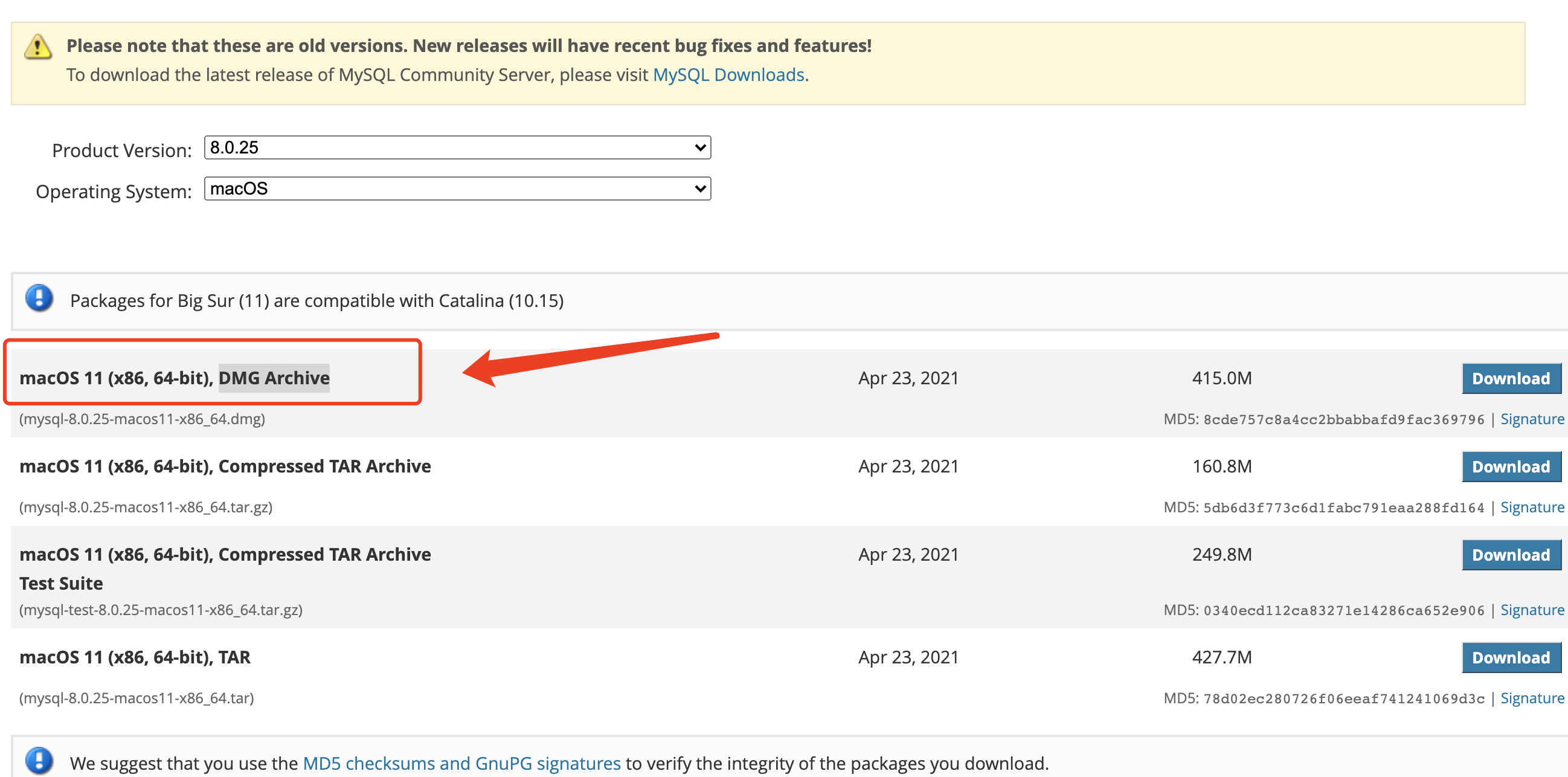Click the DMG MD5 checksum value
1568x777 pixels.
(x=1343, y=419)
